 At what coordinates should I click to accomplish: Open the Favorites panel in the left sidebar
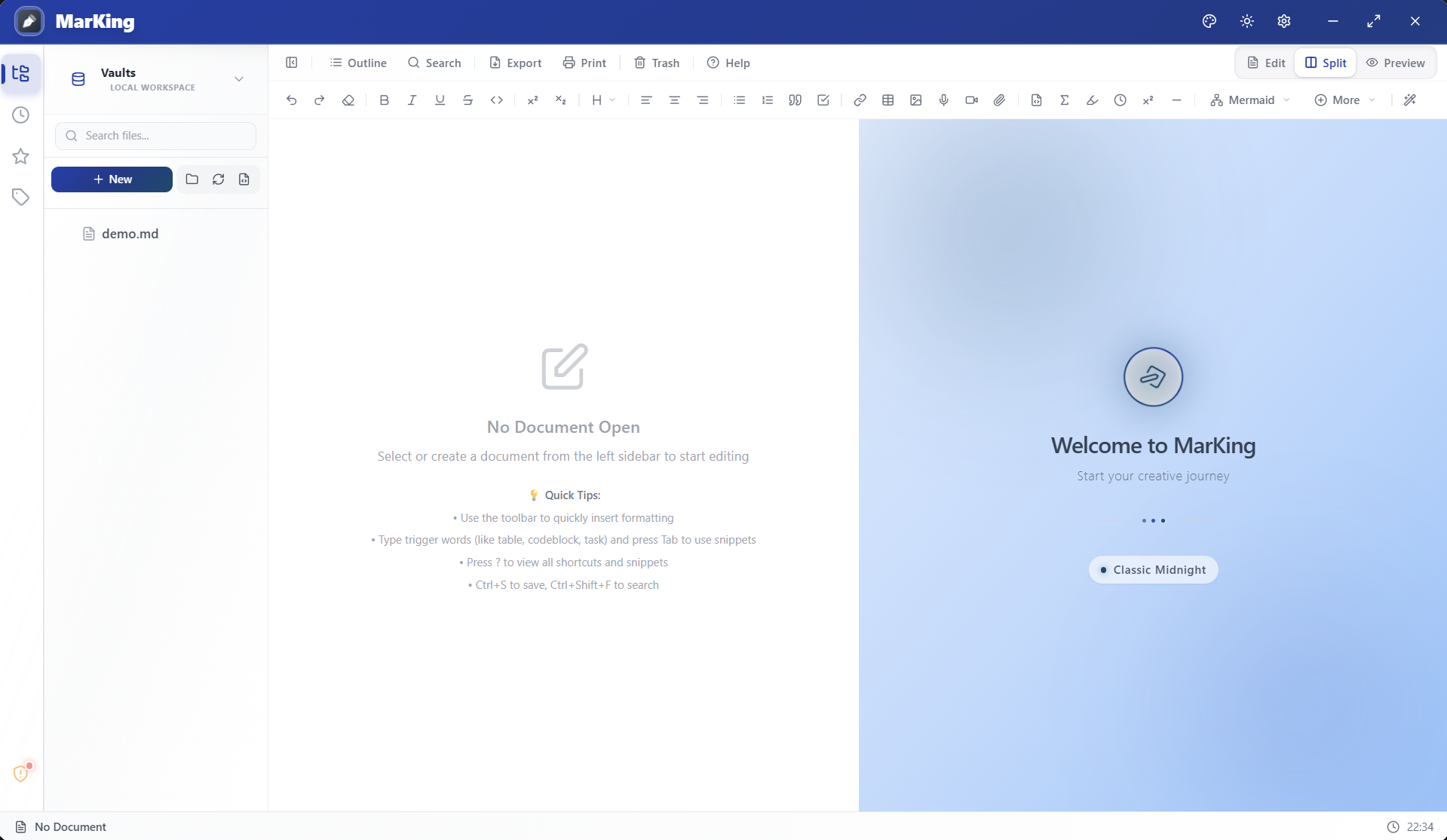point(20,156)
